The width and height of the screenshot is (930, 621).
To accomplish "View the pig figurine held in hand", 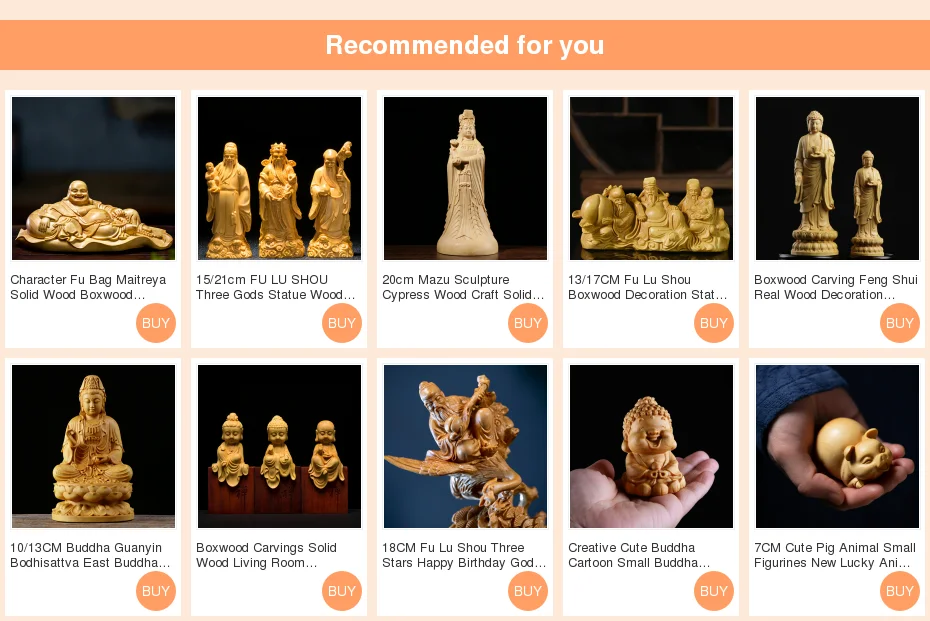I will 837,446.
